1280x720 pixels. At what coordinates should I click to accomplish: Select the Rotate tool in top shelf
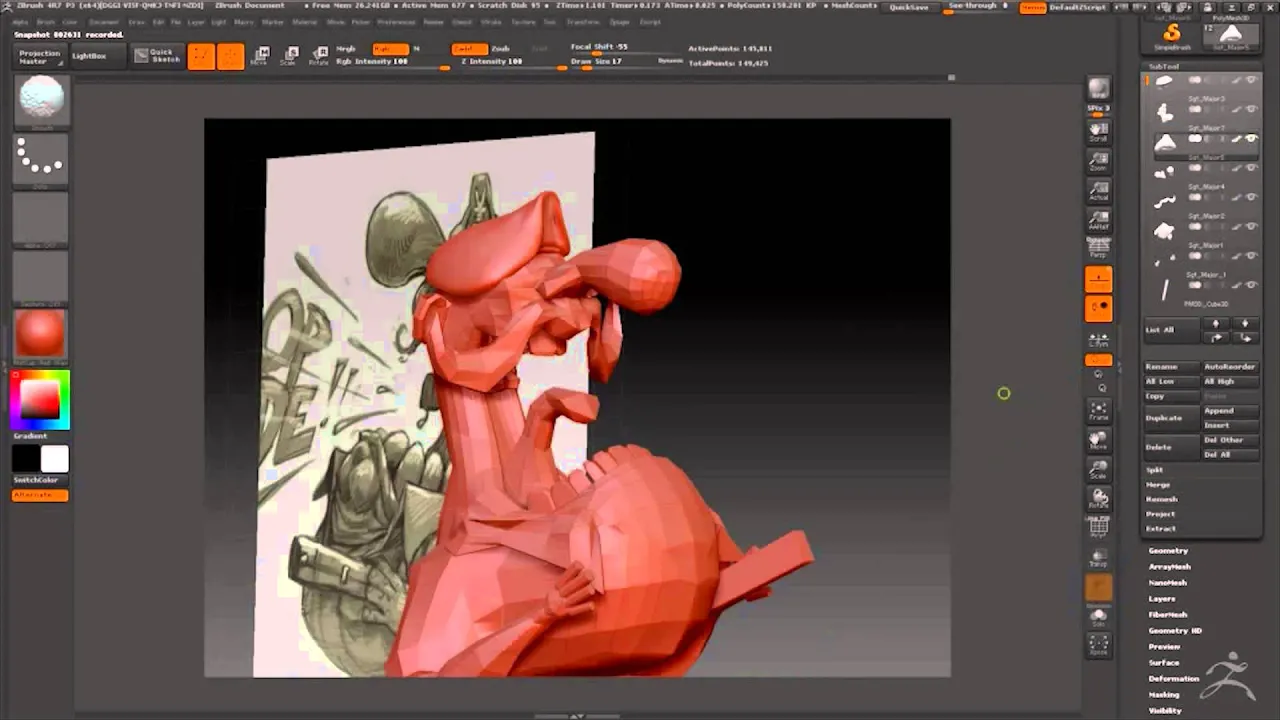click(319, 56)
